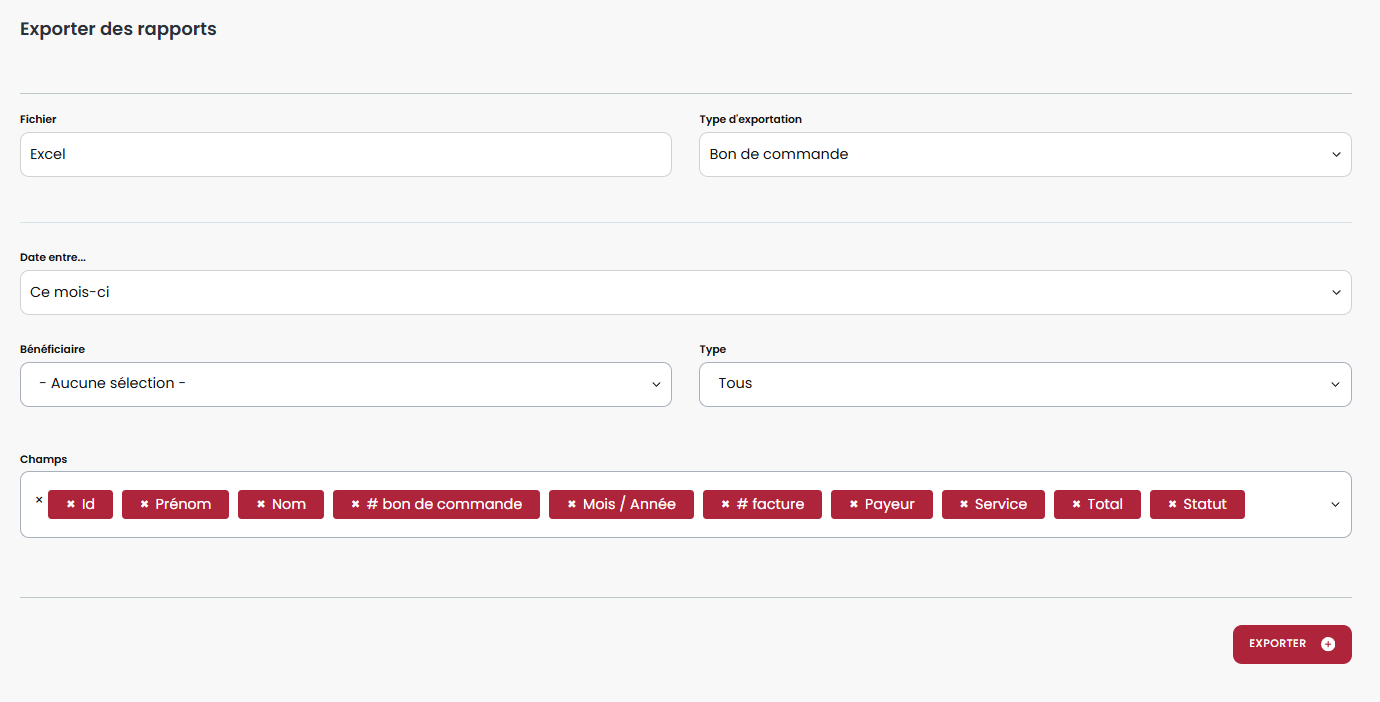Delete the # facture field tag
The width and height of the screenshot is (1380, 702).
[725, 505]
